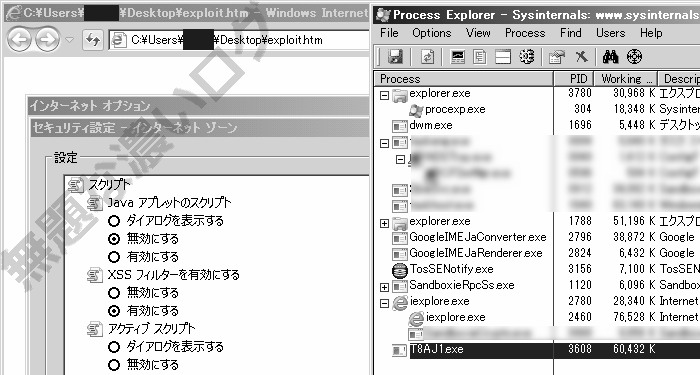Click the child iexplore.exe (PID 2460) icon

[416, 318]
